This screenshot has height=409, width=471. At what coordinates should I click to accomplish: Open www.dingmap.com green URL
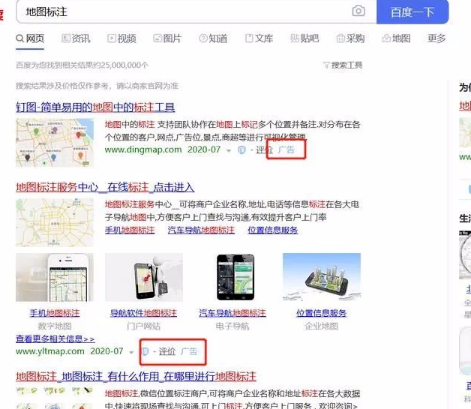click(143, 150)
